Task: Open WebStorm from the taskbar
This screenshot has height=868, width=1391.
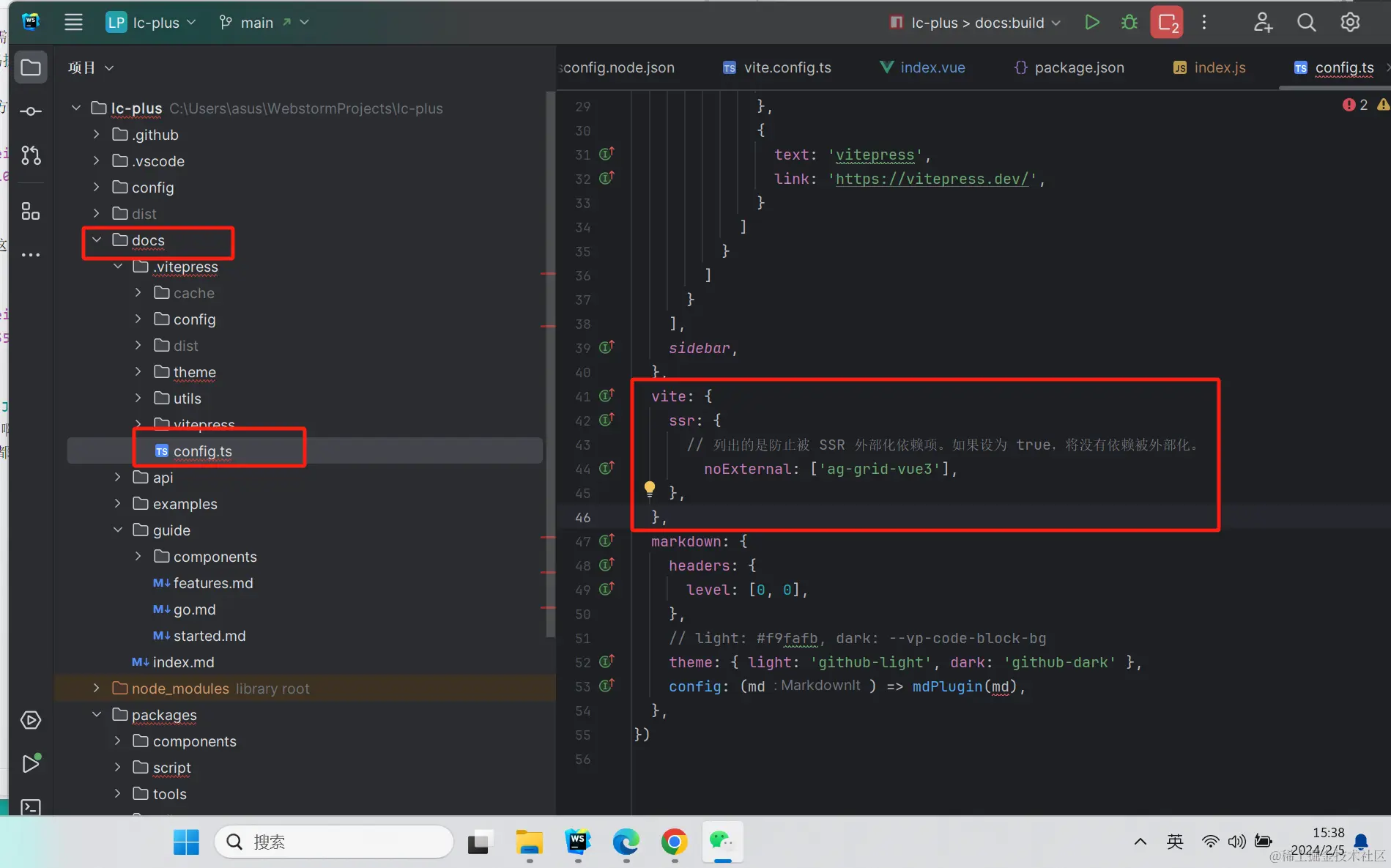Action: 578,842
